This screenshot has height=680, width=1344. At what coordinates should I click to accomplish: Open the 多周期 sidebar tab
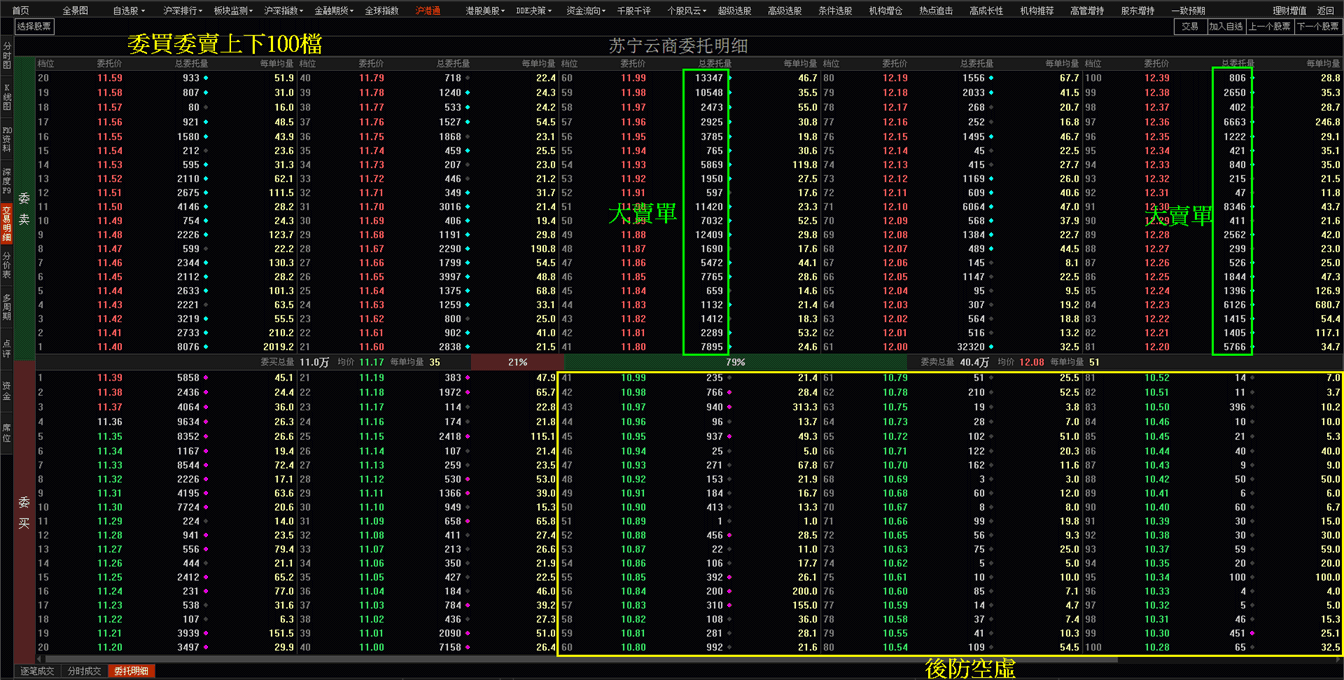click(6, 308)
